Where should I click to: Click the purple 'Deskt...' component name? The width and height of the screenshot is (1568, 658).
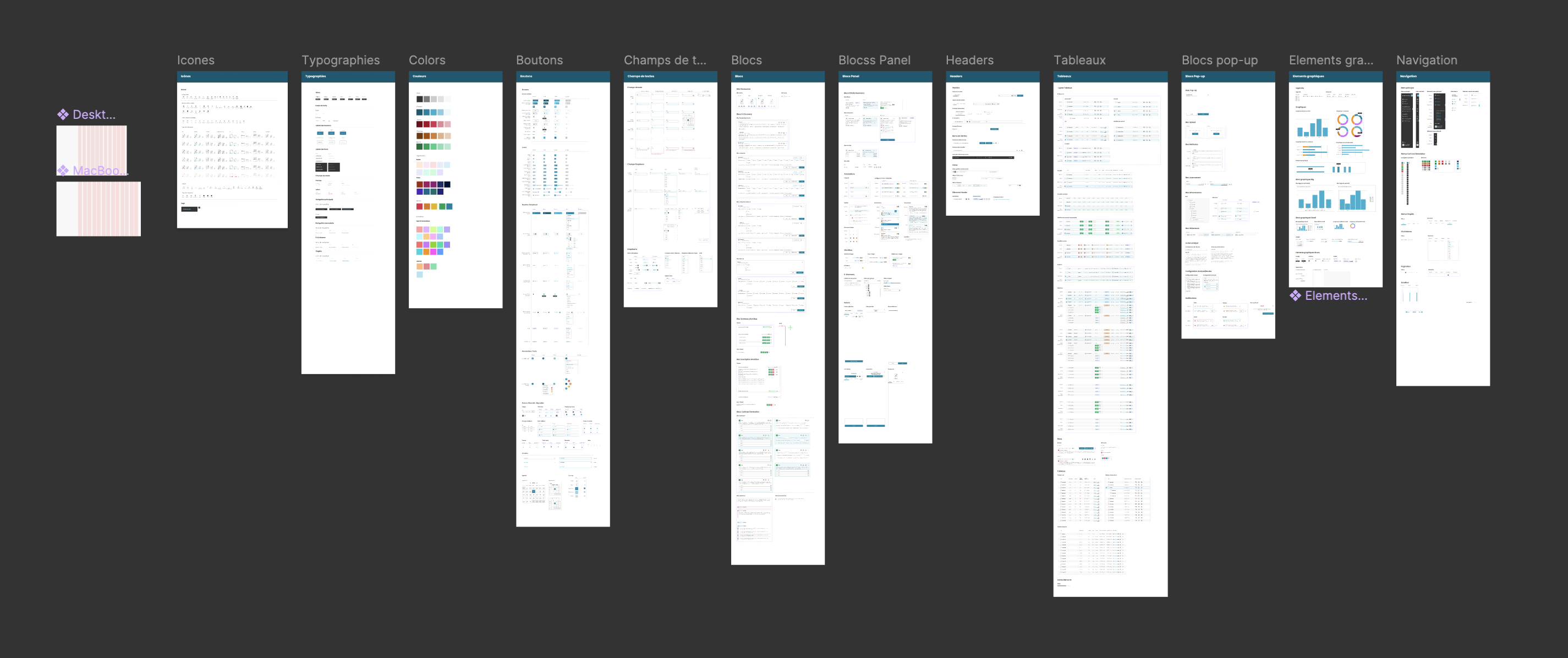tap(94, 114)
